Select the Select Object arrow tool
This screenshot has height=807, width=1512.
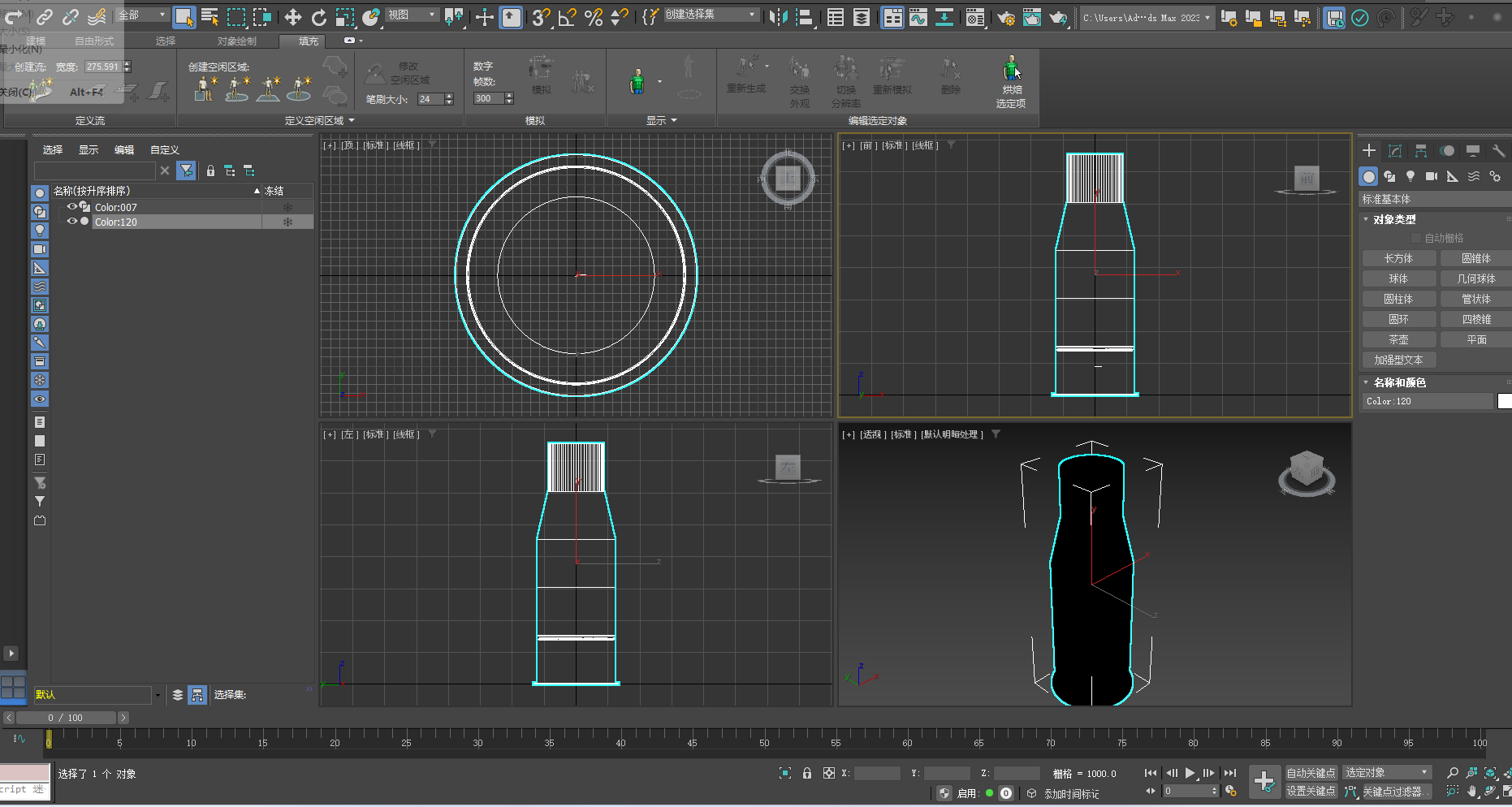tap(184, 17)
